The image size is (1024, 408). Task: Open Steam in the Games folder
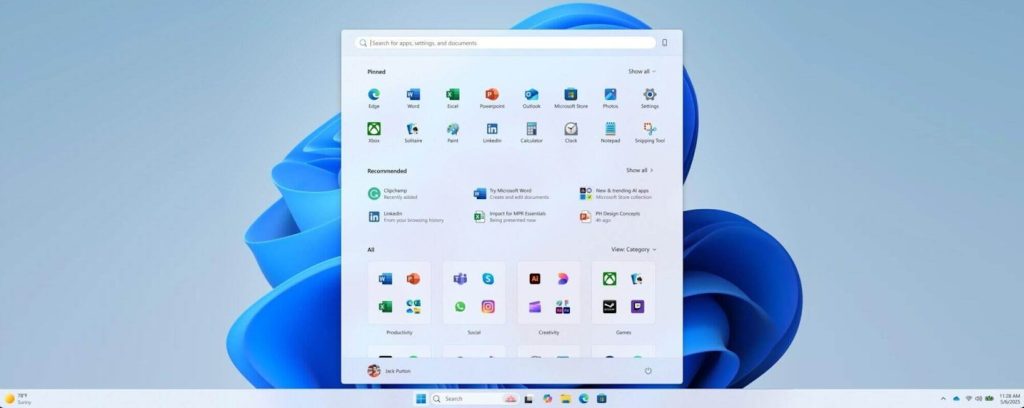tap(609, 306)
